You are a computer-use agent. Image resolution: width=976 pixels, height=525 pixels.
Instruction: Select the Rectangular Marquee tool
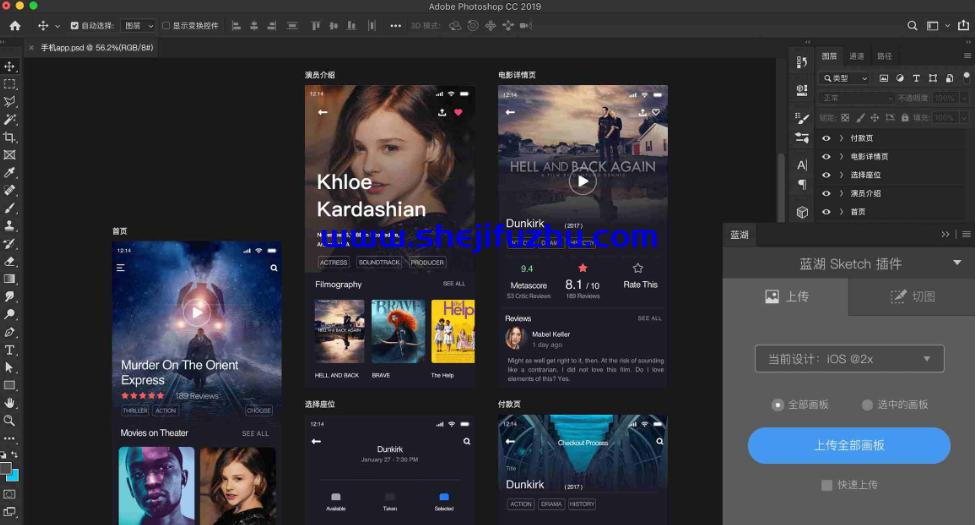click(x=9, y=83)
